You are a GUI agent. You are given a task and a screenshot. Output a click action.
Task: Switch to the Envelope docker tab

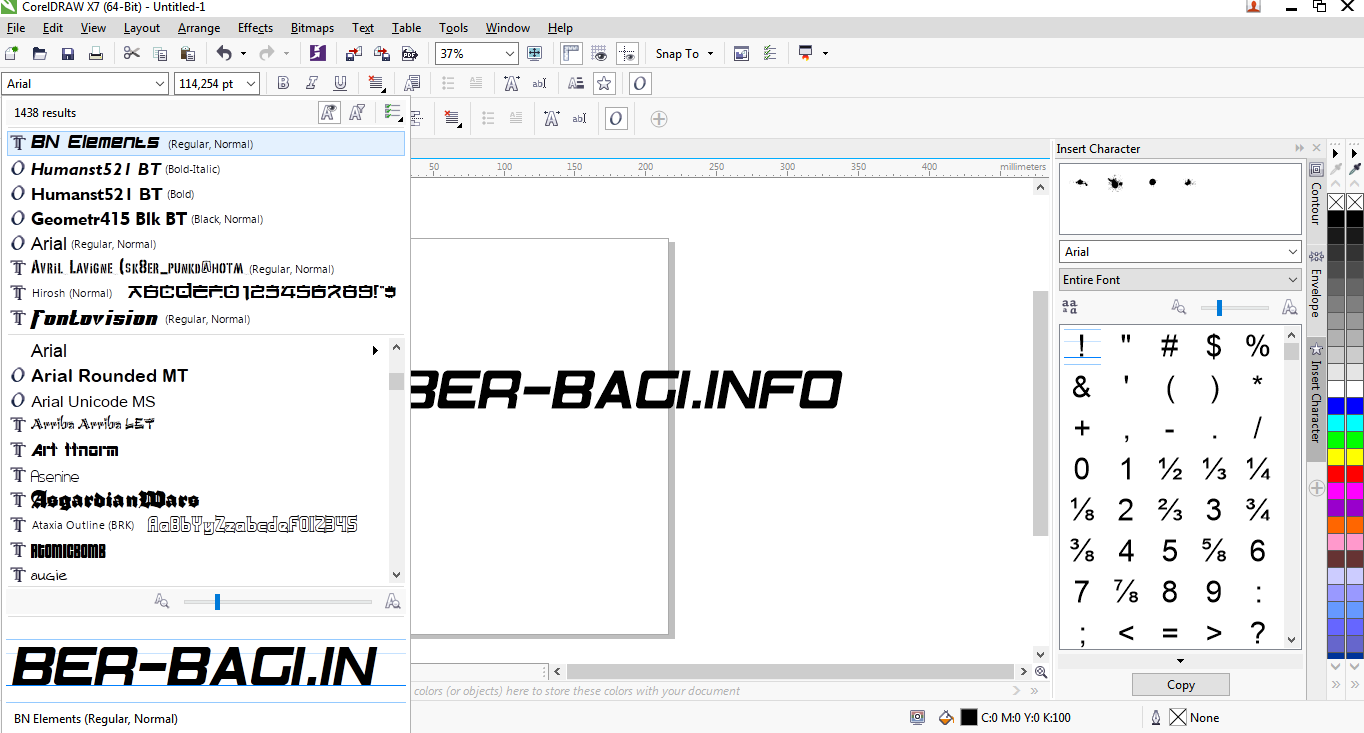(x=1316, y=286)
